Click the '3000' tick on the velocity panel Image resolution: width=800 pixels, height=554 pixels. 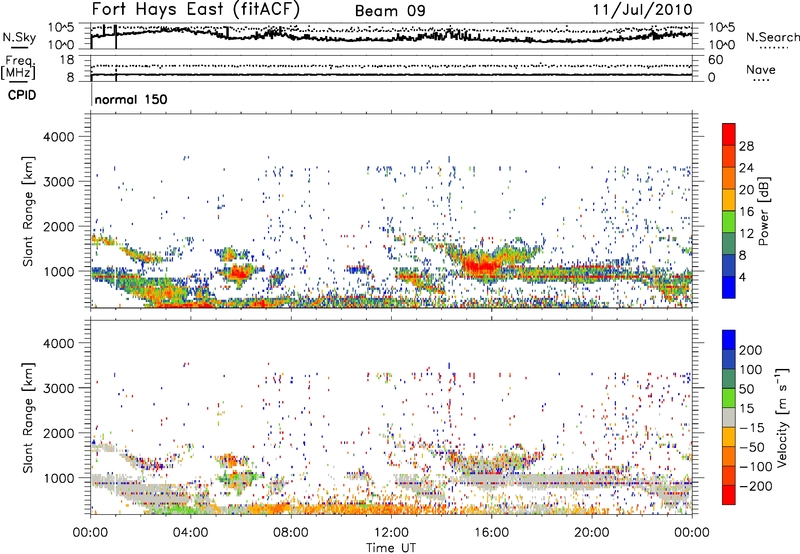tap(58, 388)
